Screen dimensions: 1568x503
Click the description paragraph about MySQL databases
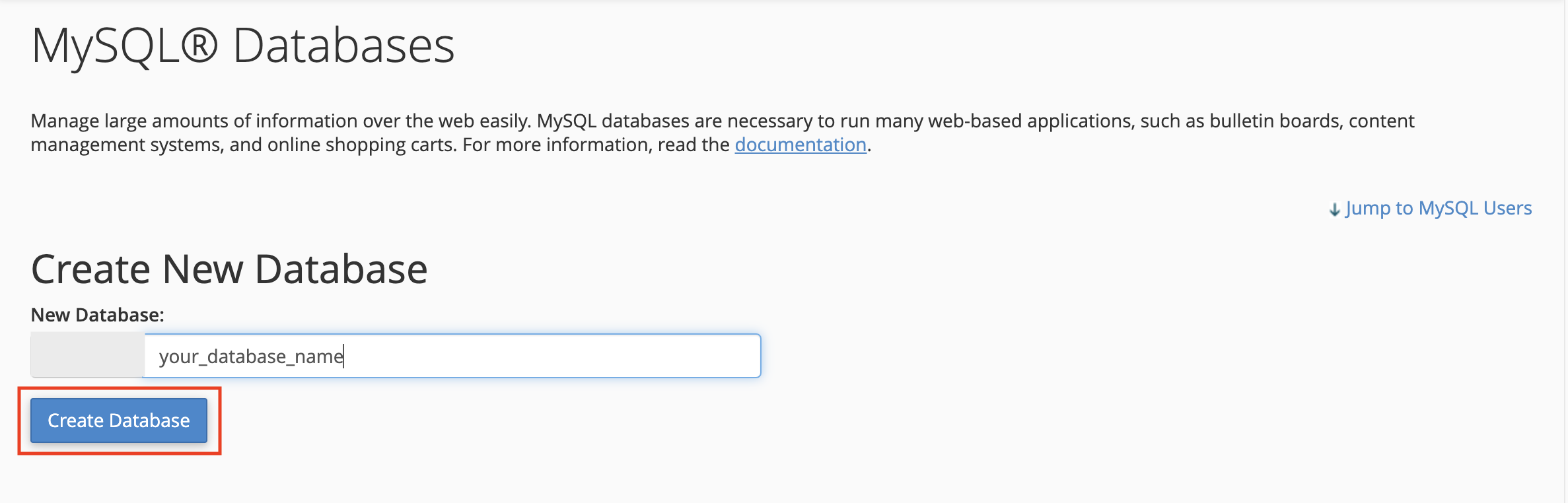(723, 133)
